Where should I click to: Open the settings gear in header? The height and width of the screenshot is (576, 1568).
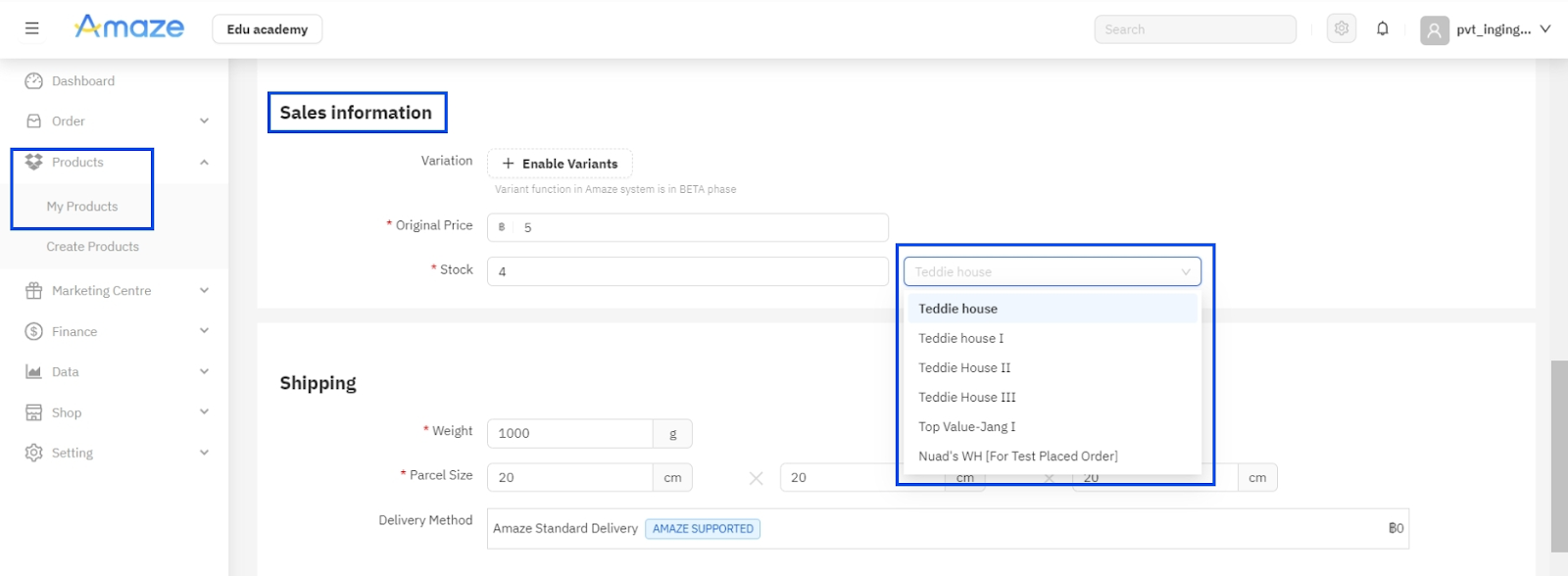coord(1342,28)
